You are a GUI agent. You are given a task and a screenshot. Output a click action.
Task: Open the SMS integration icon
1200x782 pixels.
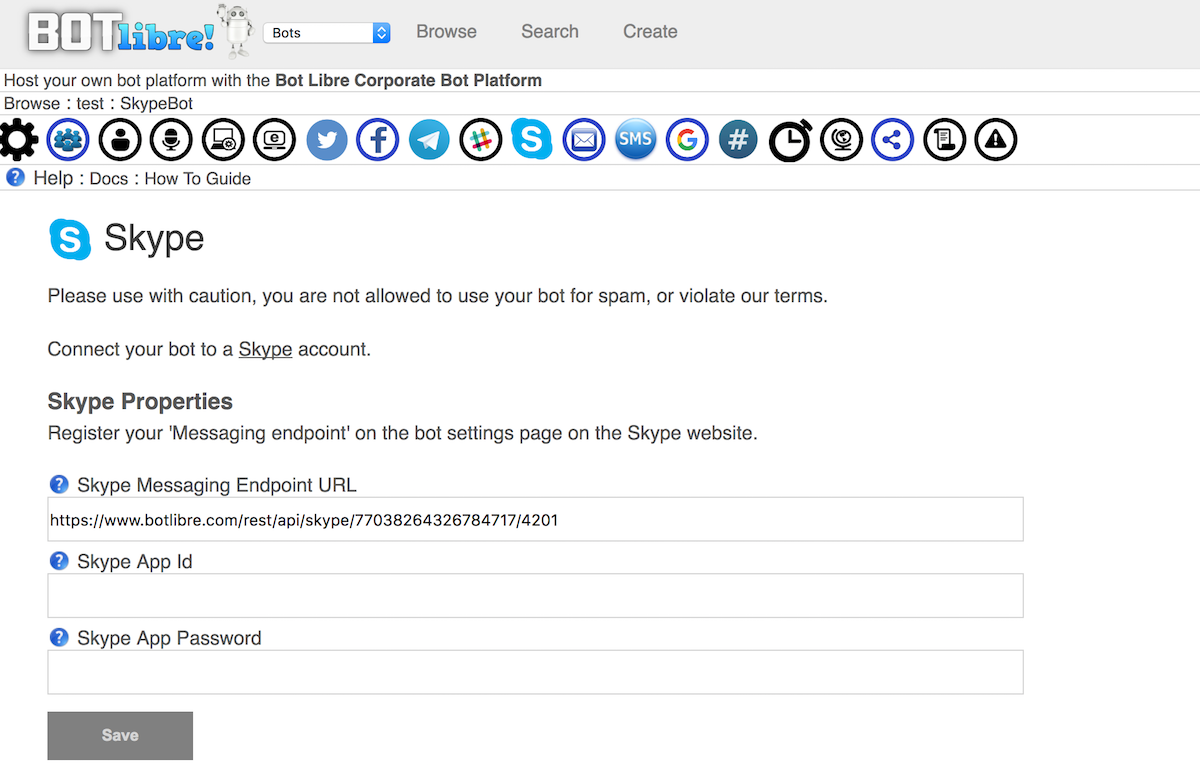coord(635,140)
